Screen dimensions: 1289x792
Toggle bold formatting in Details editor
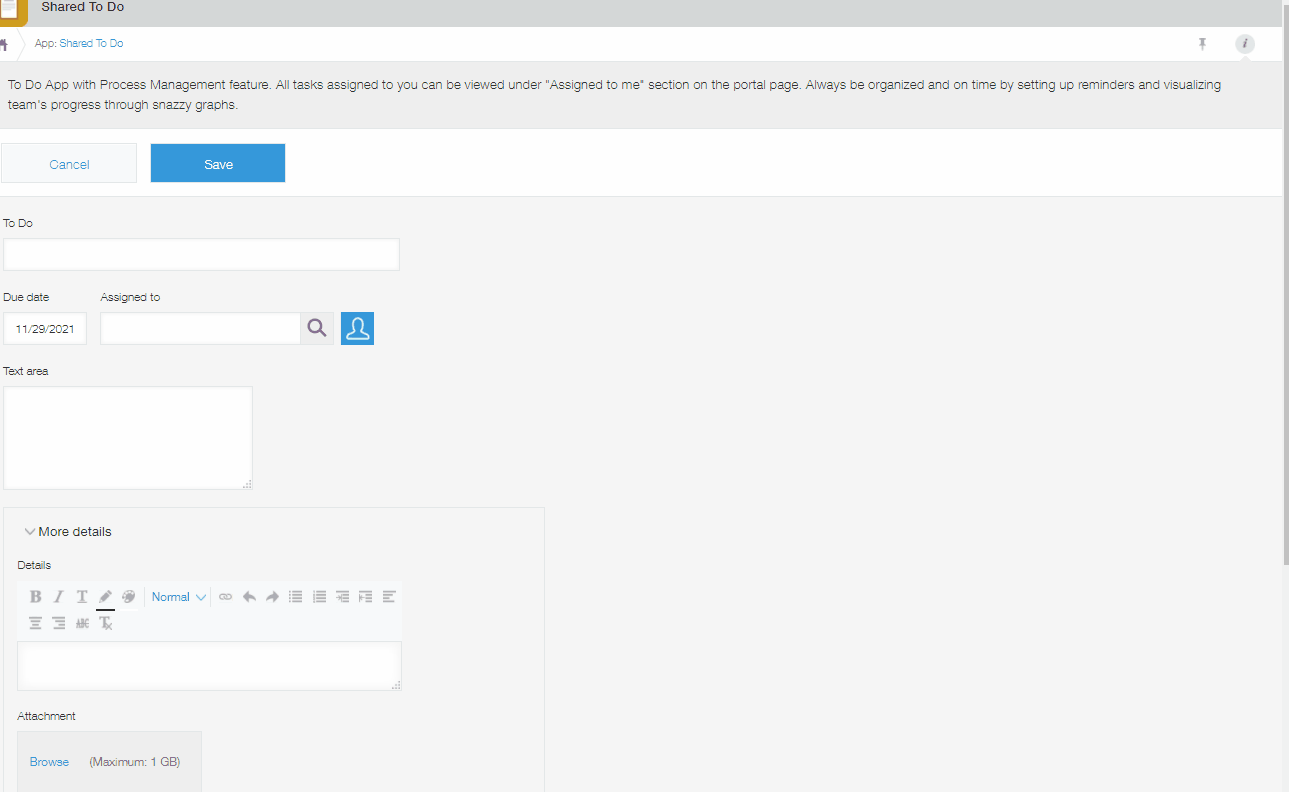pyautogui.click(x=35, y=597)
